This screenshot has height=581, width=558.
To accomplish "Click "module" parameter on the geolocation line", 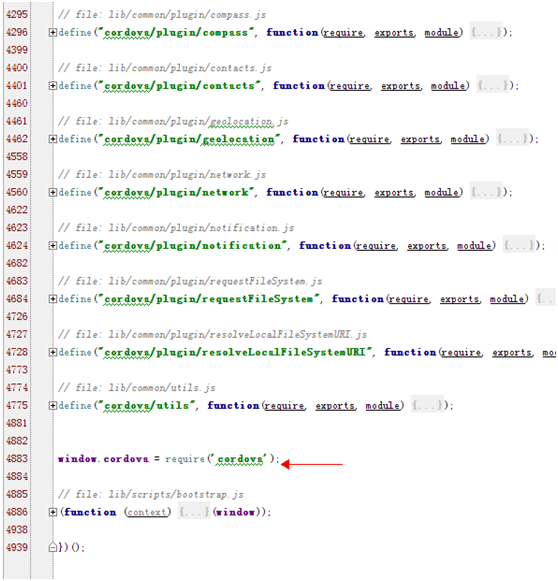I will (467, 140).
